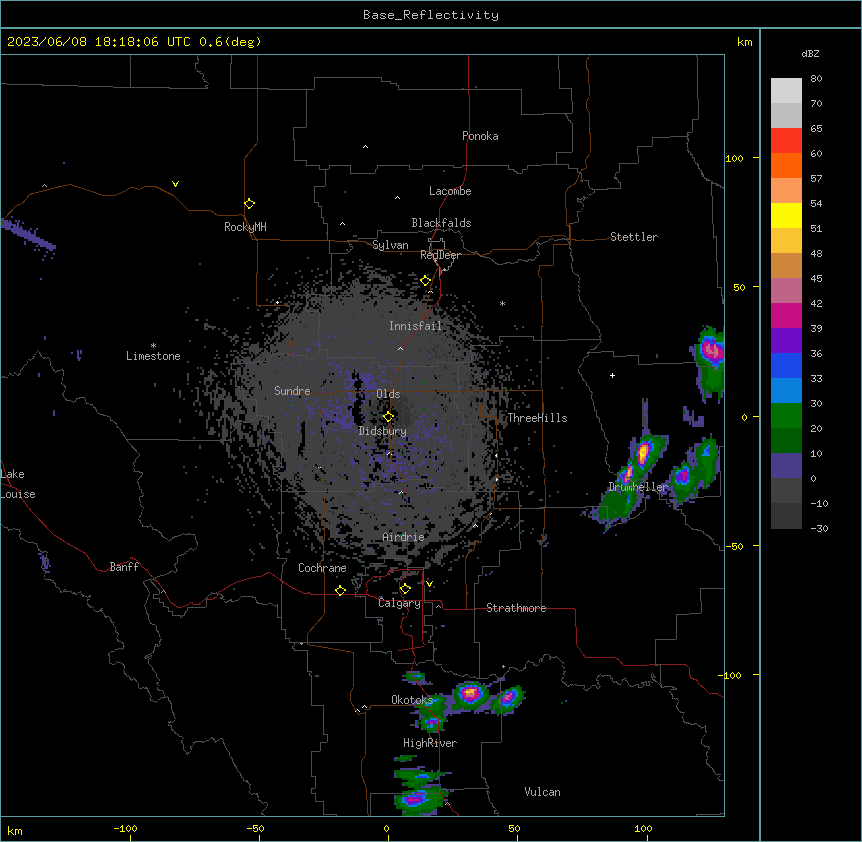Click the dBZ legend heading
This screenshot has width=862, height=842.
pos(810,53)
